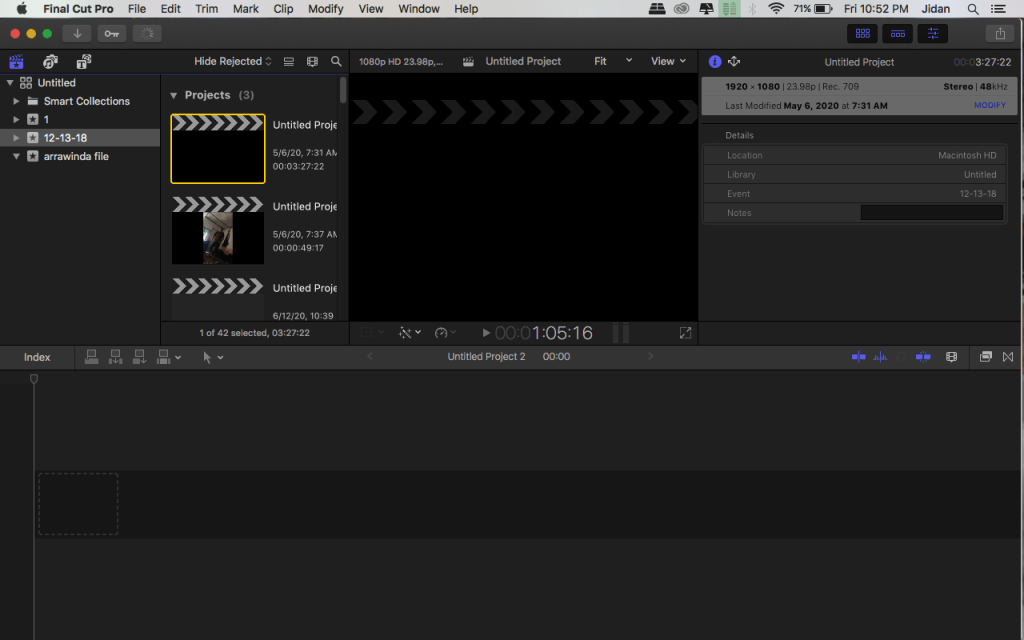This screenshot has width=1024, height=640.
Task: Click the MODIFY link in inspector
Action: (990, 105)
